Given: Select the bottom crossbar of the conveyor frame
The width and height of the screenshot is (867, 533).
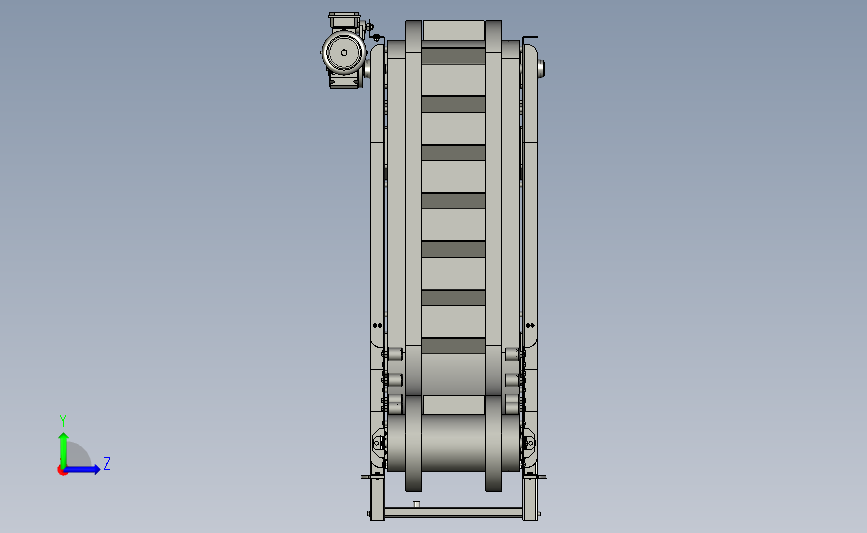Looking at the screenshot, I should (x=453, y=513).
